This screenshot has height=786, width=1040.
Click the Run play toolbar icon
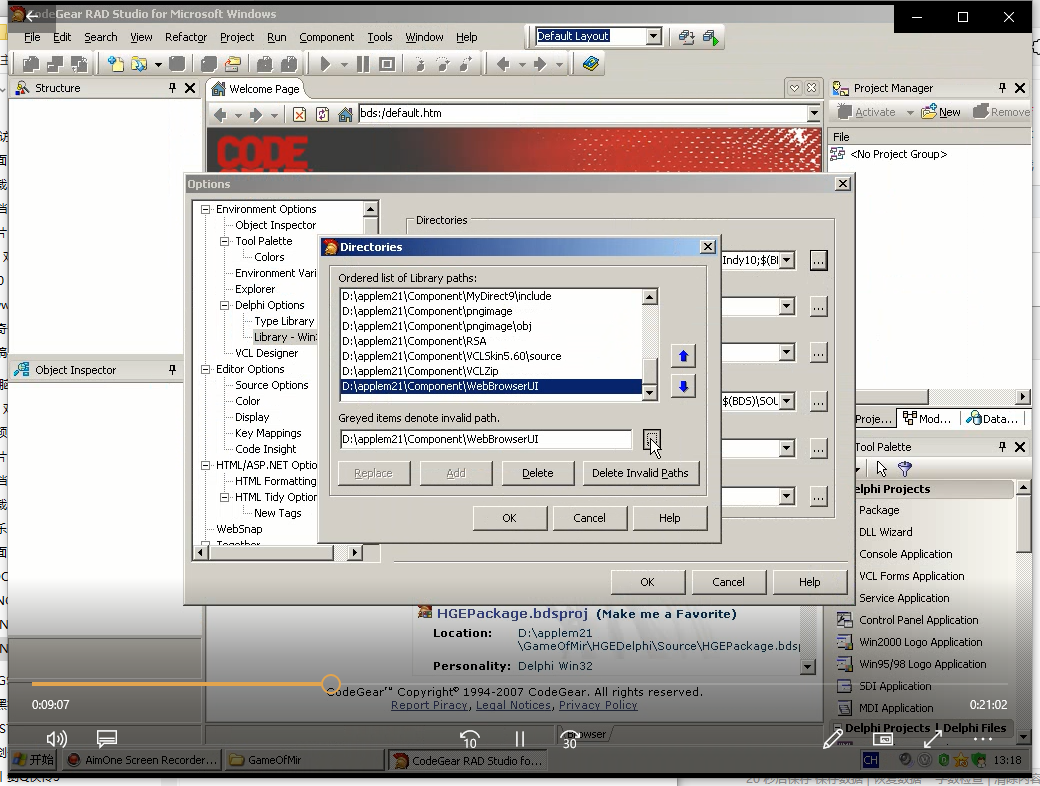[x=325, y=64]
